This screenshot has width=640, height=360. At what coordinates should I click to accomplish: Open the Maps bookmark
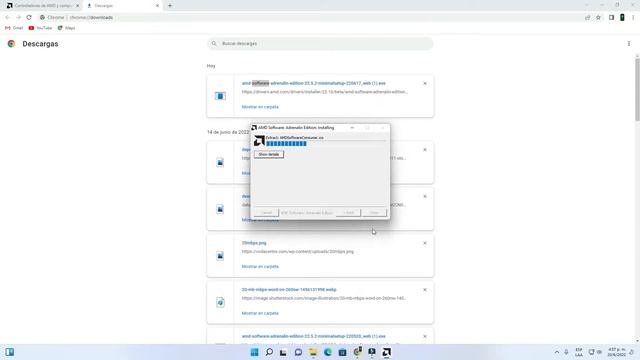(x=67, y=28)
